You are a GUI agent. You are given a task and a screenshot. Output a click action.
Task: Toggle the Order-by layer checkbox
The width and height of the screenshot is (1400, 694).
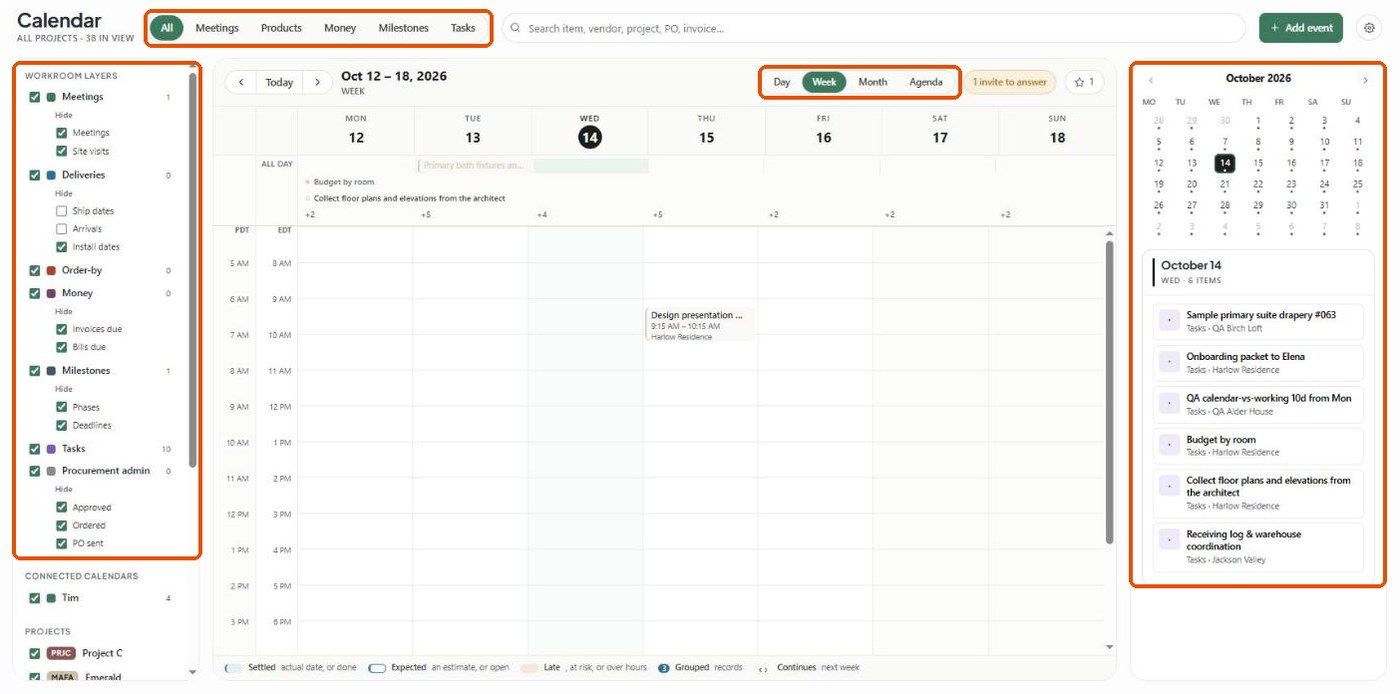coord(35,270)
